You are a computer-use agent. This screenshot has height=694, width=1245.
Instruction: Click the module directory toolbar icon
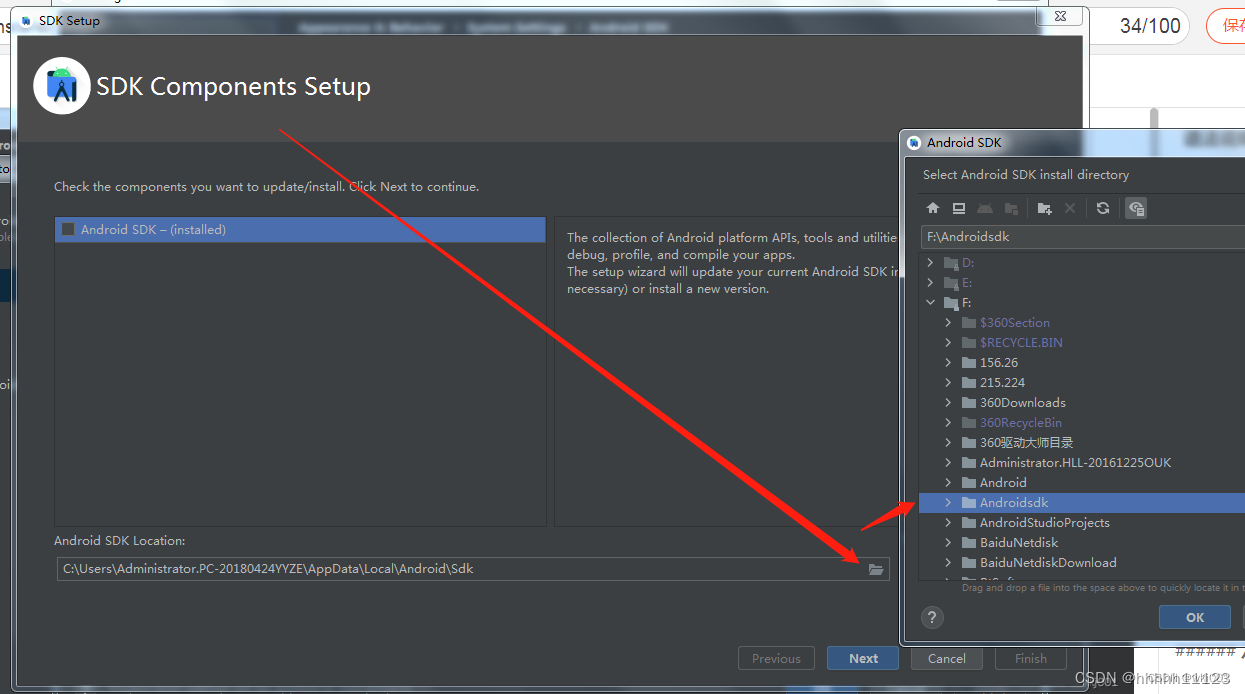pos(1011,208)
